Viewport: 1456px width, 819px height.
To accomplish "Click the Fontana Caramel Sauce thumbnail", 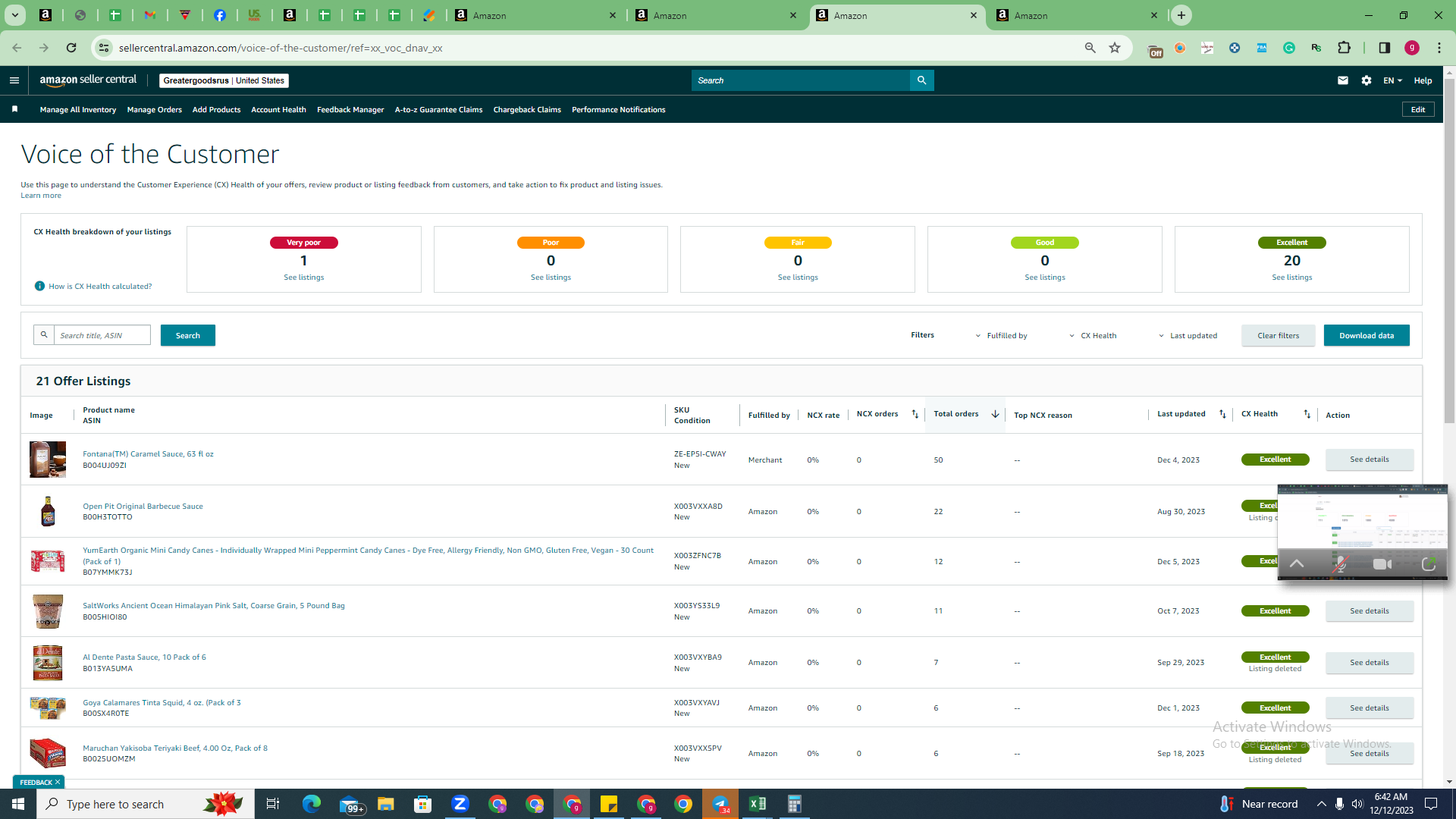I will [48, 460].
